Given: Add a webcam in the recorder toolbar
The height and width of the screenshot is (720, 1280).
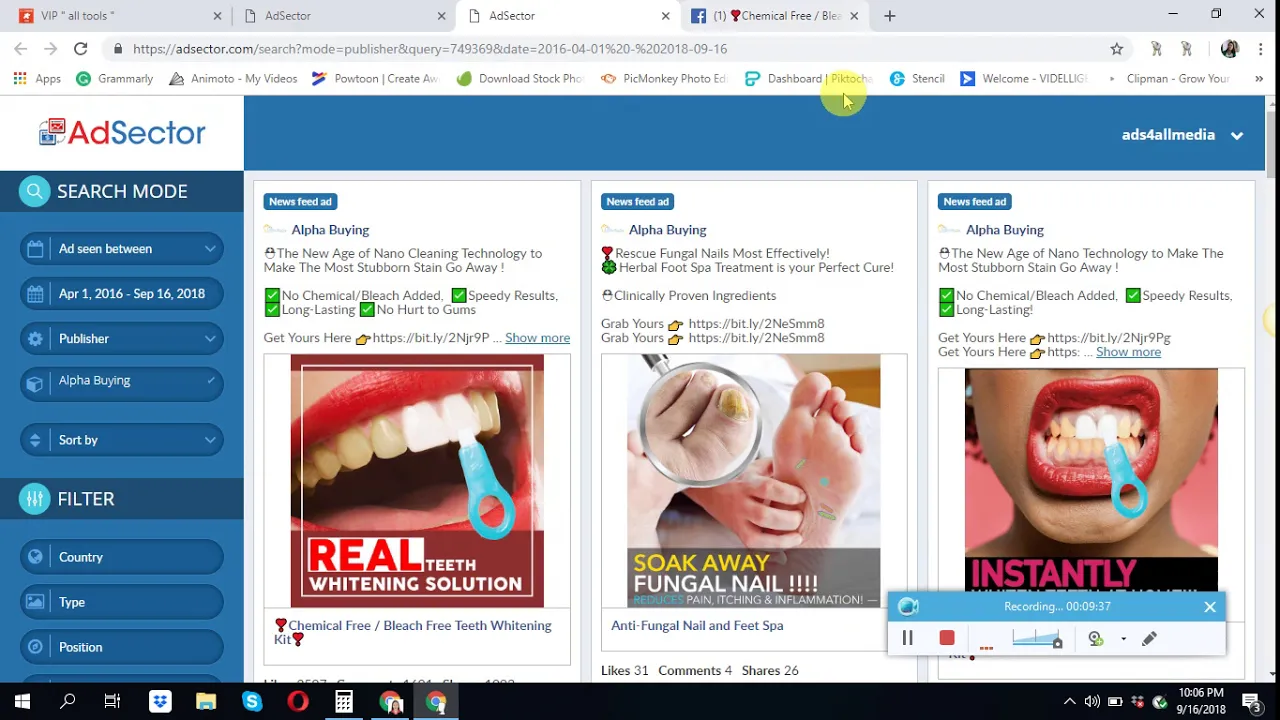Looking at the screenshot, I should click(1096, 638).
